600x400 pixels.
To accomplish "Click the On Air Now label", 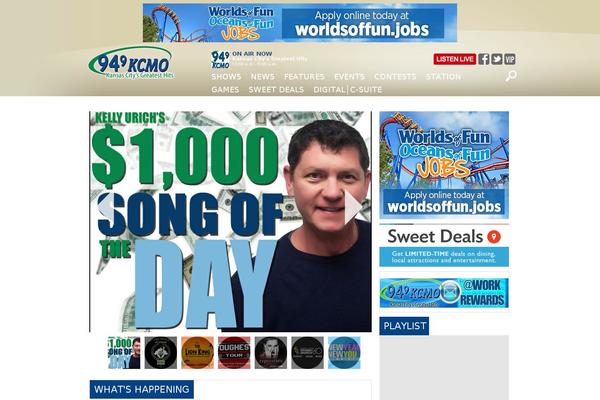I will (252, 54).
